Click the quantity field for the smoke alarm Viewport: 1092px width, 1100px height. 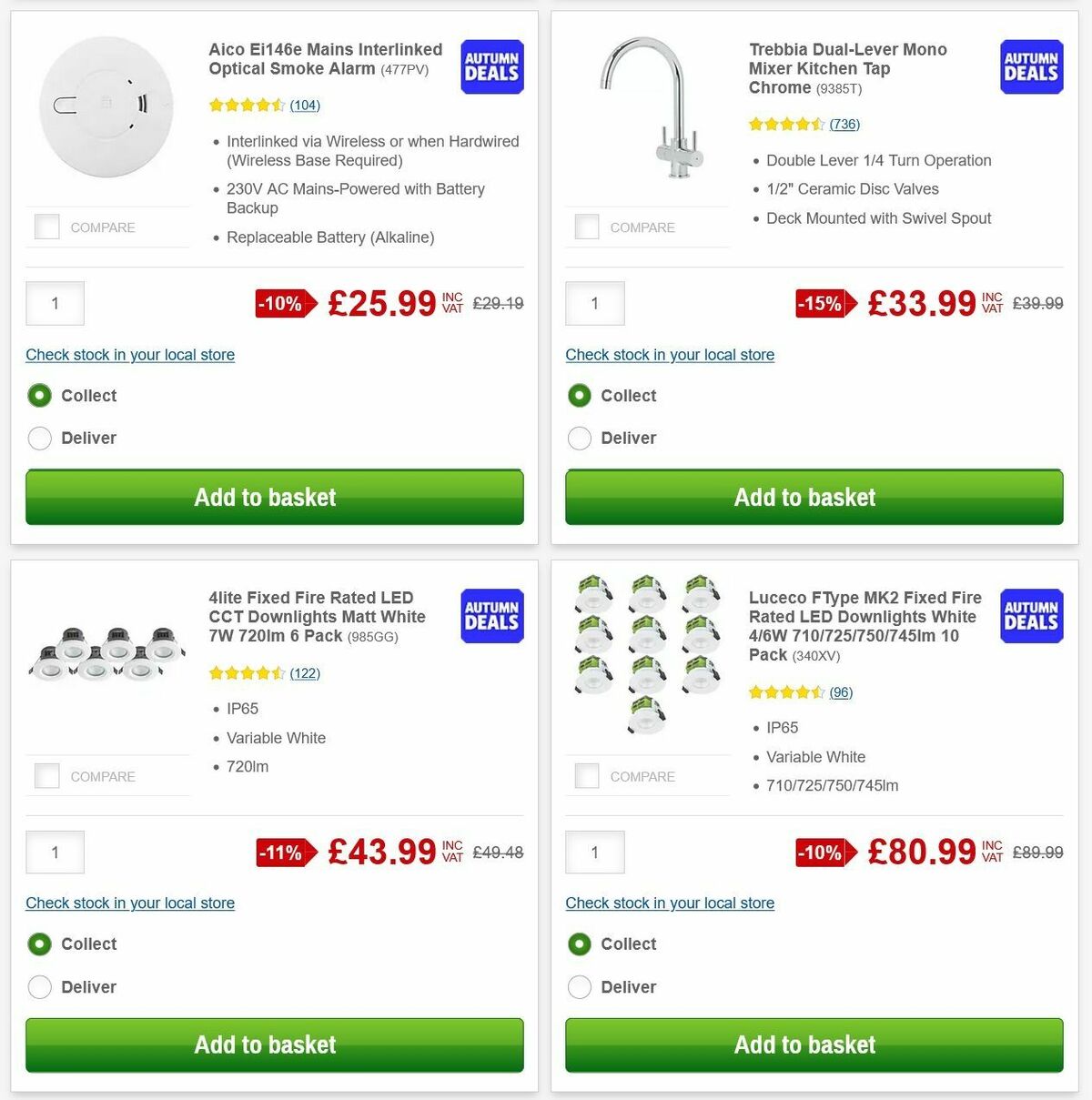pos(55,303)
